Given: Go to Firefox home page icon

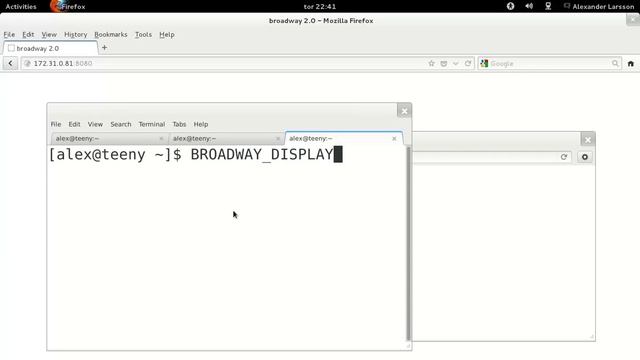Looking at the screenshot, I should [631, 64].
